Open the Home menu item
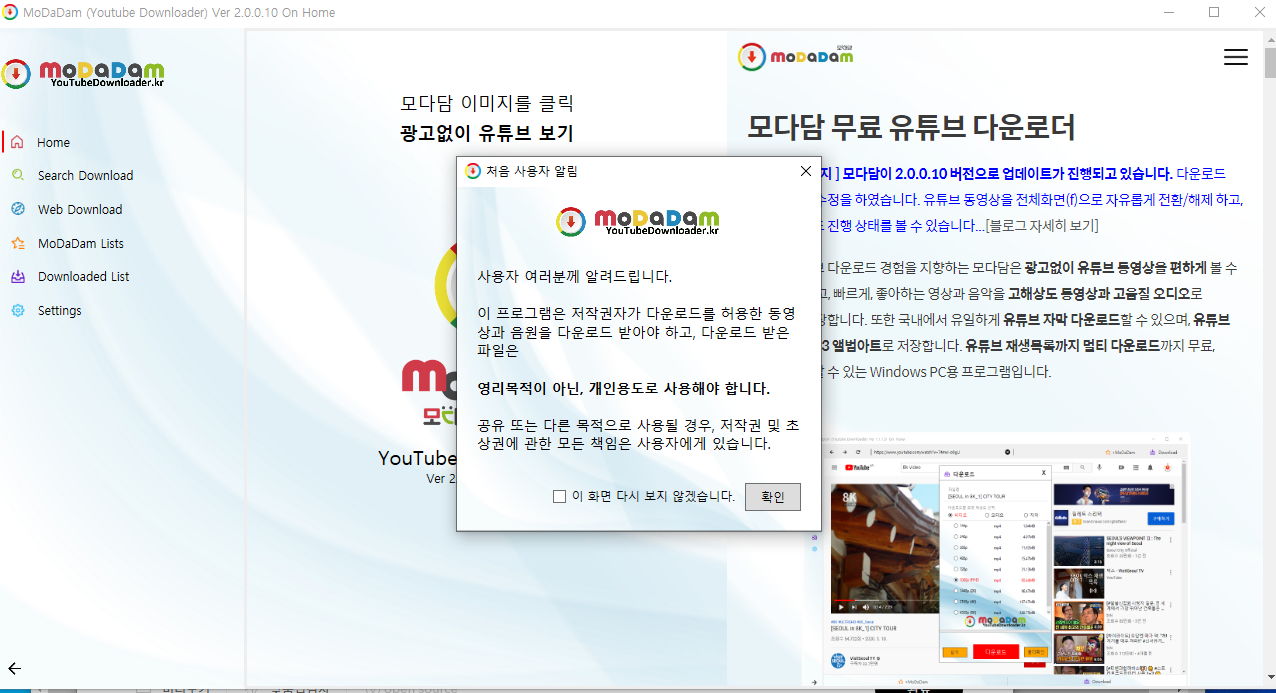Viewport: 1276px width, 693px height. [x=54, y=142]
